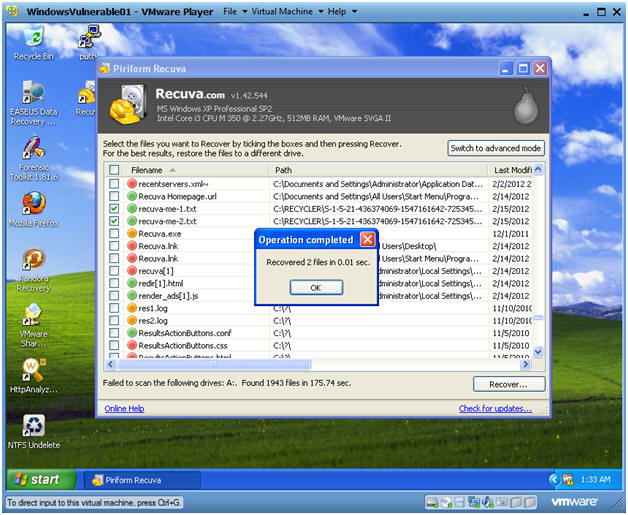Open the Help menu in VMware Player

342,12
